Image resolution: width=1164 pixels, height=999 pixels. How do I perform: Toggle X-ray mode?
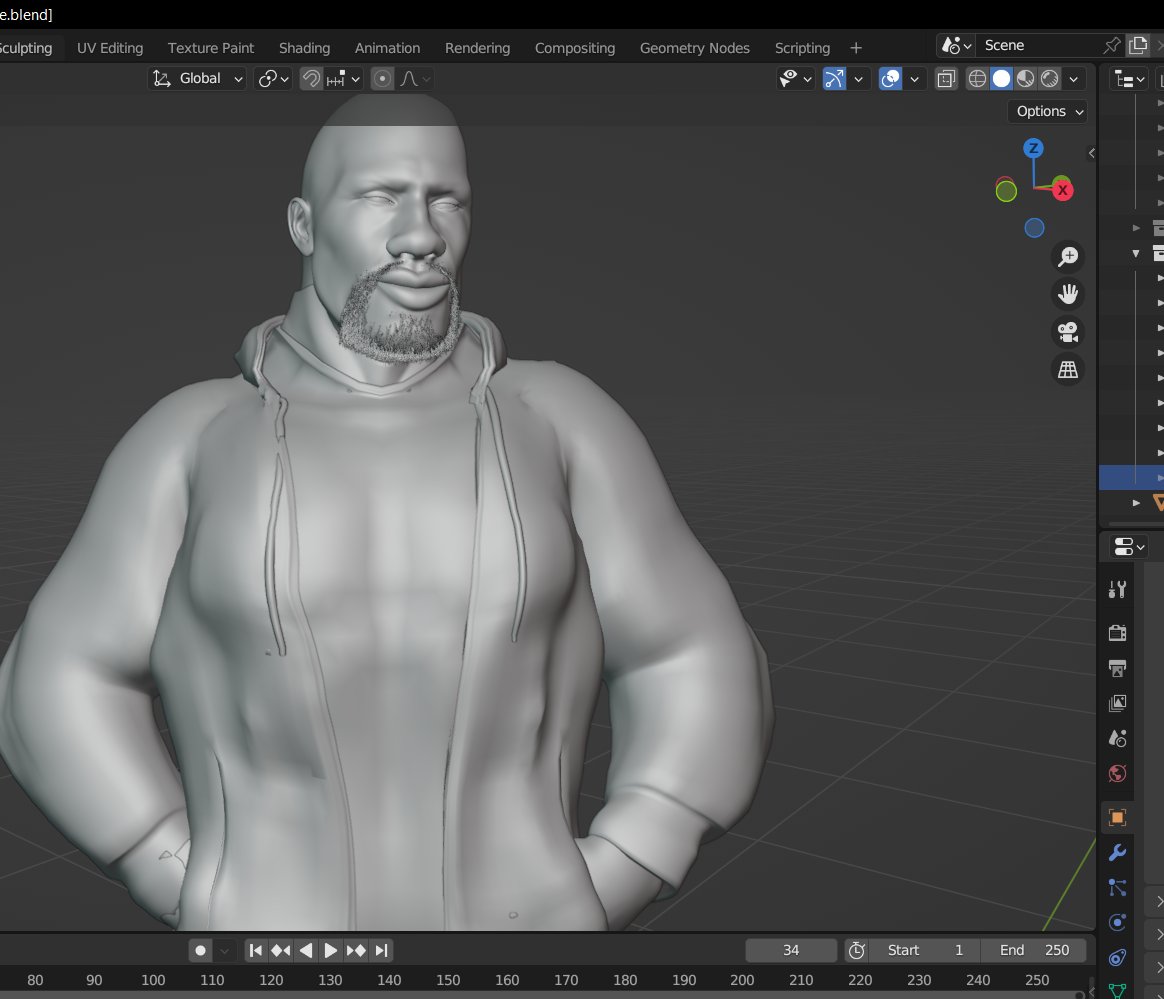946,79
